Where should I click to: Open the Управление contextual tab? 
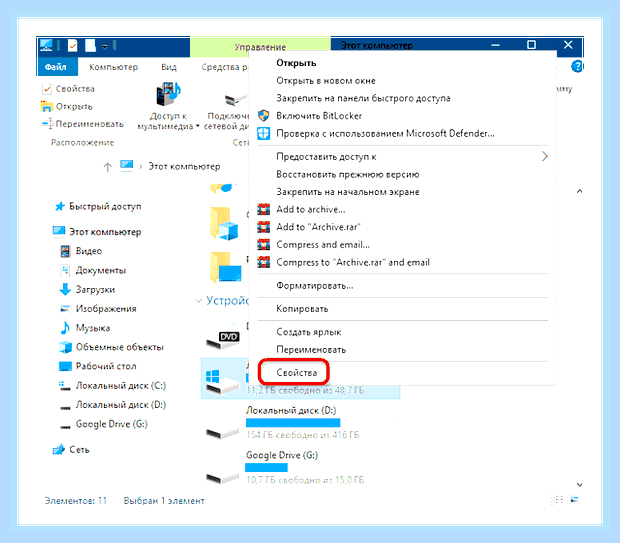260,47
